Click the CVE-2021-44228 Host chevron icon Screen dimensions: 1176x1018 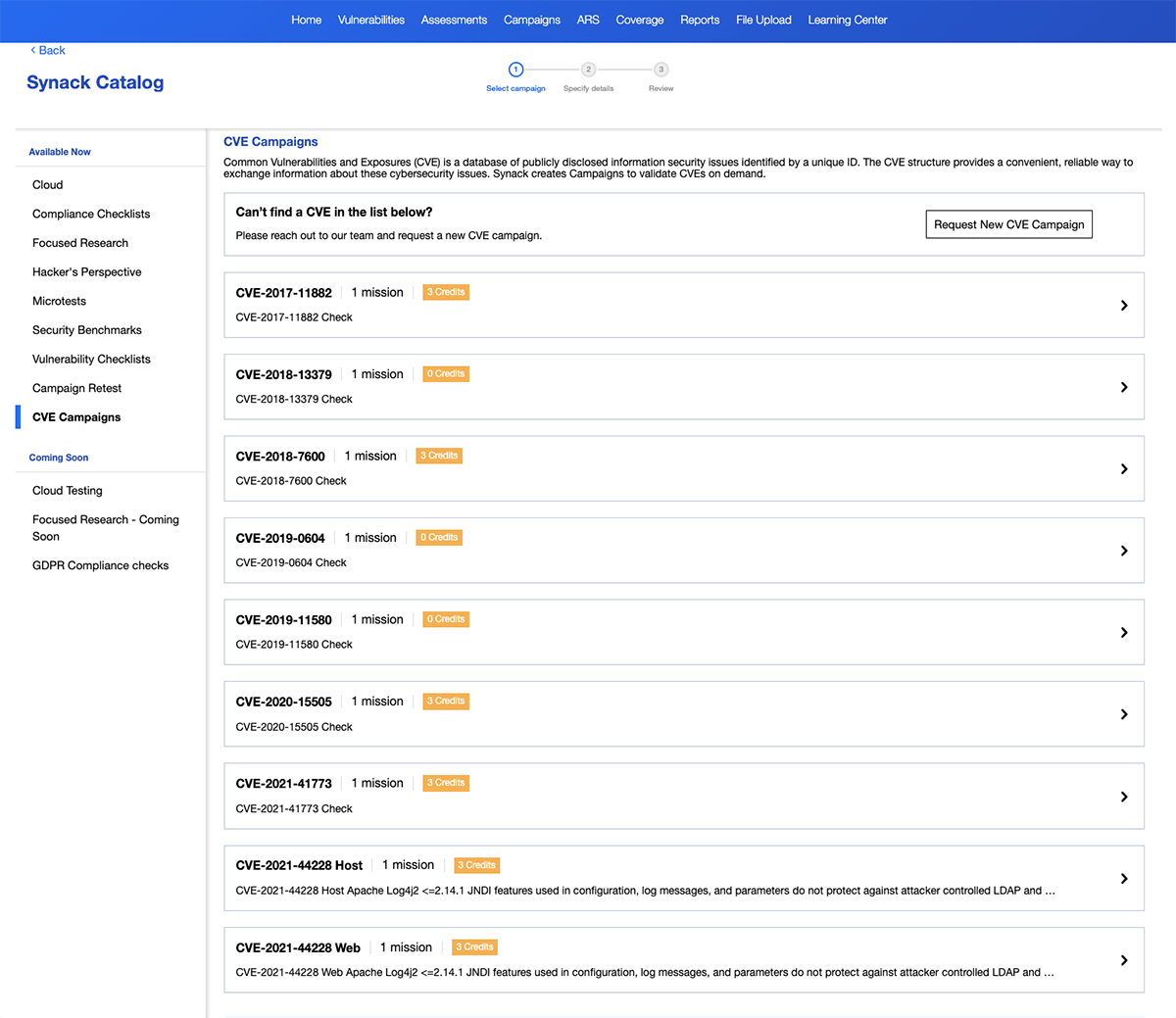pos(1124,879)
